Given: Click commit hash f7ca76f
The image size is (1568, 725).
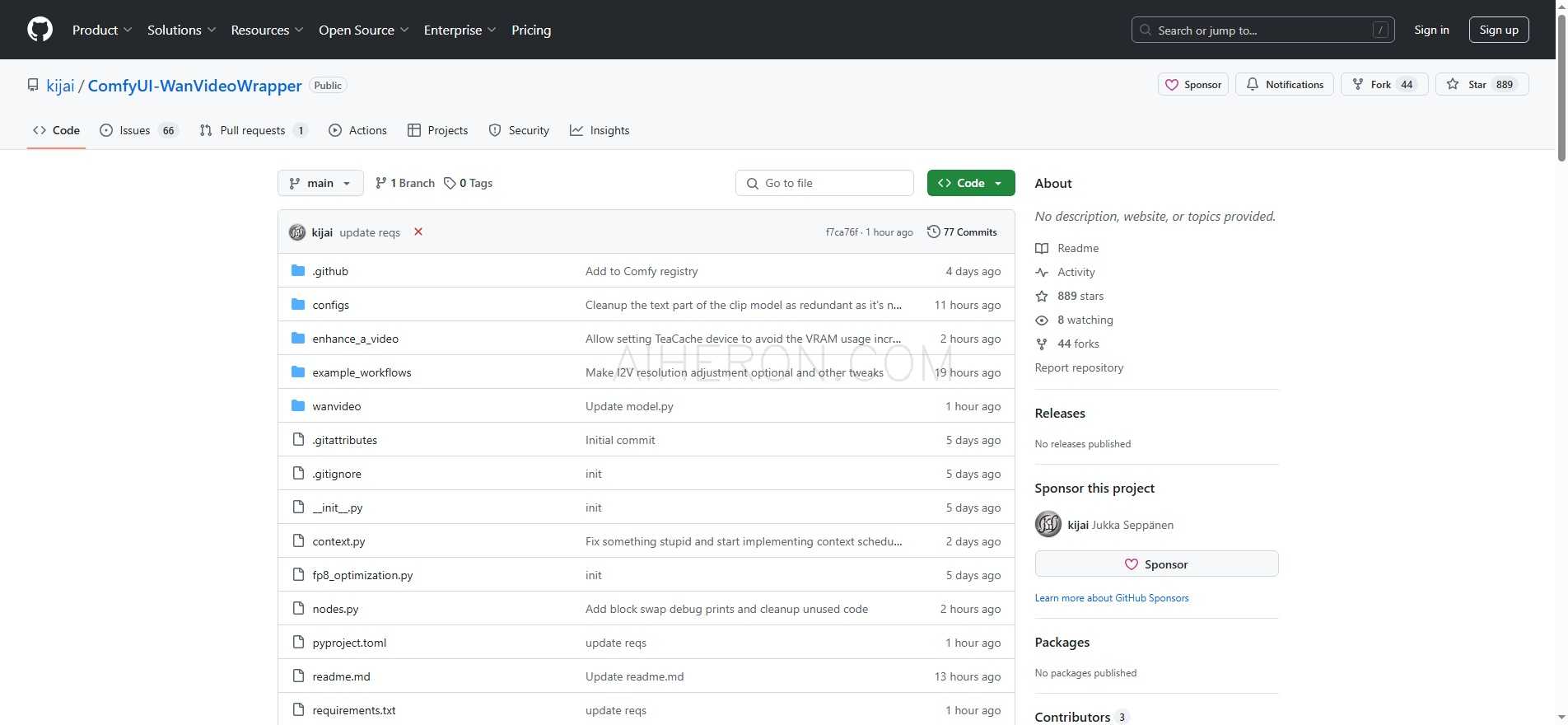Looking at the screenshot, I should 842,232.
